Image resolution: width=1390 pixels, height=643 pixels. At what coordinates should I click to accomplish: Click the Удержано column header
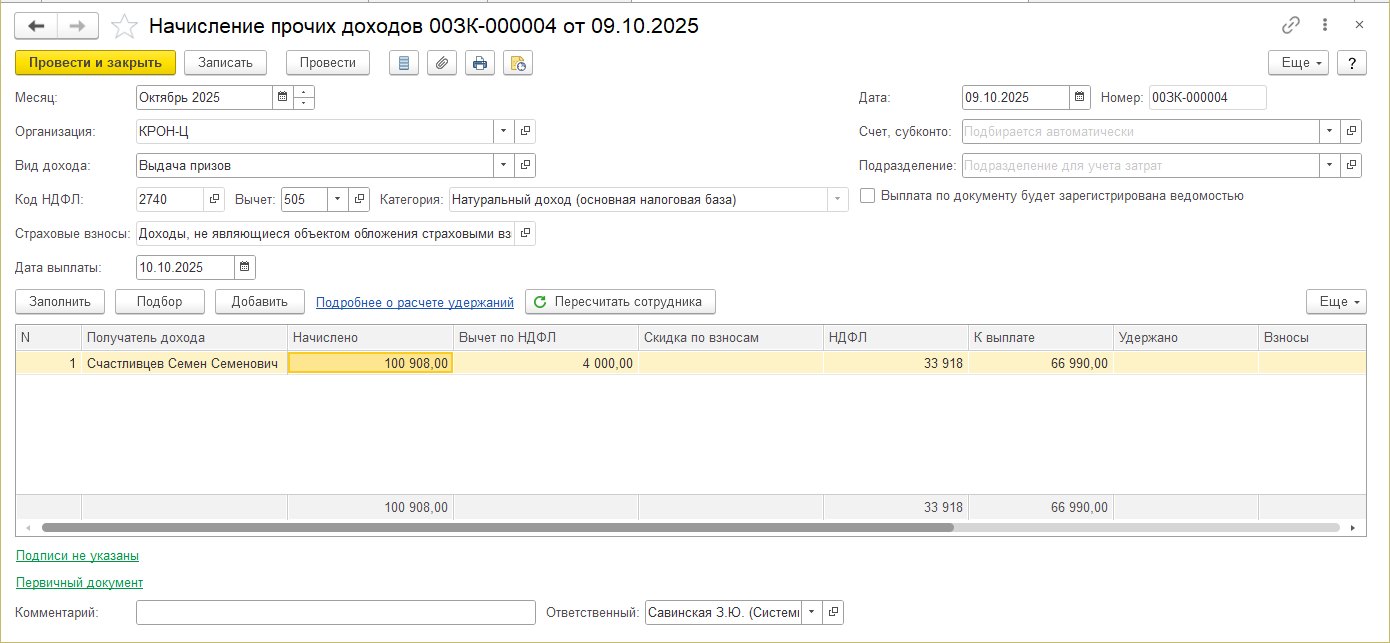[1186, 338]
